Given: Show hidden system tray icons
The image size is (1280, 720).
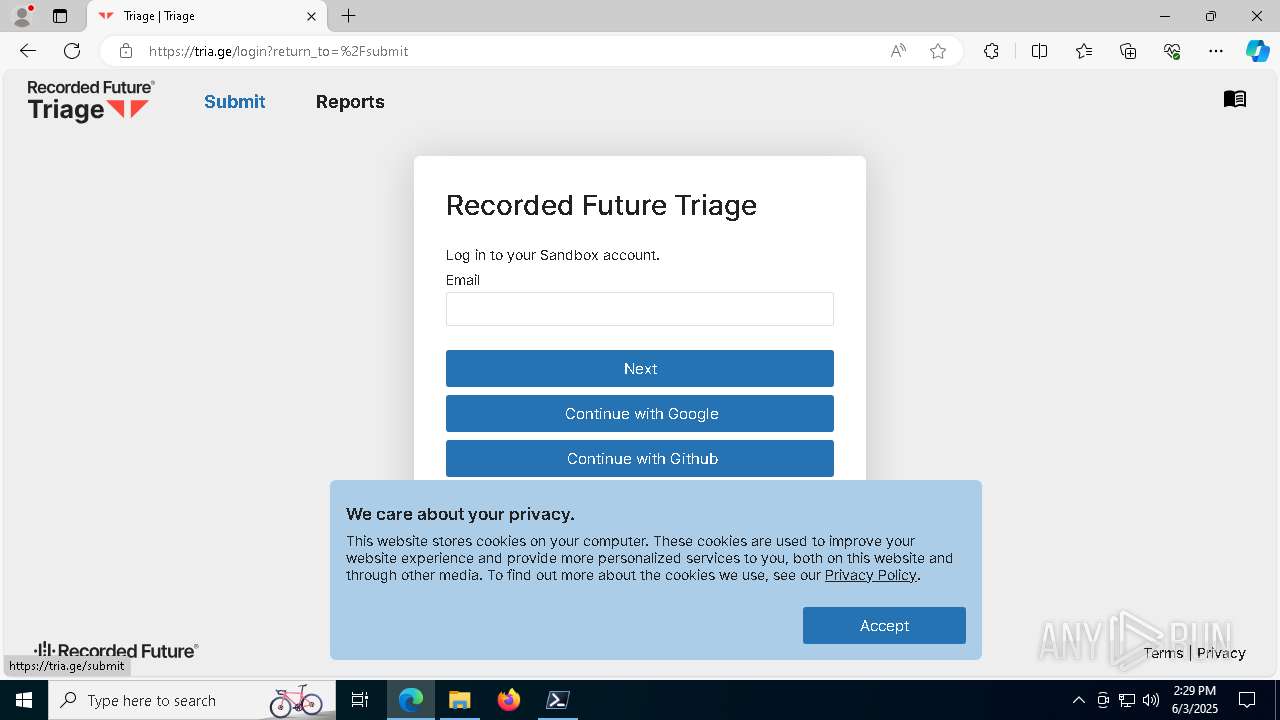Looking at the screenshot, I should click(x=1078, y=700).
